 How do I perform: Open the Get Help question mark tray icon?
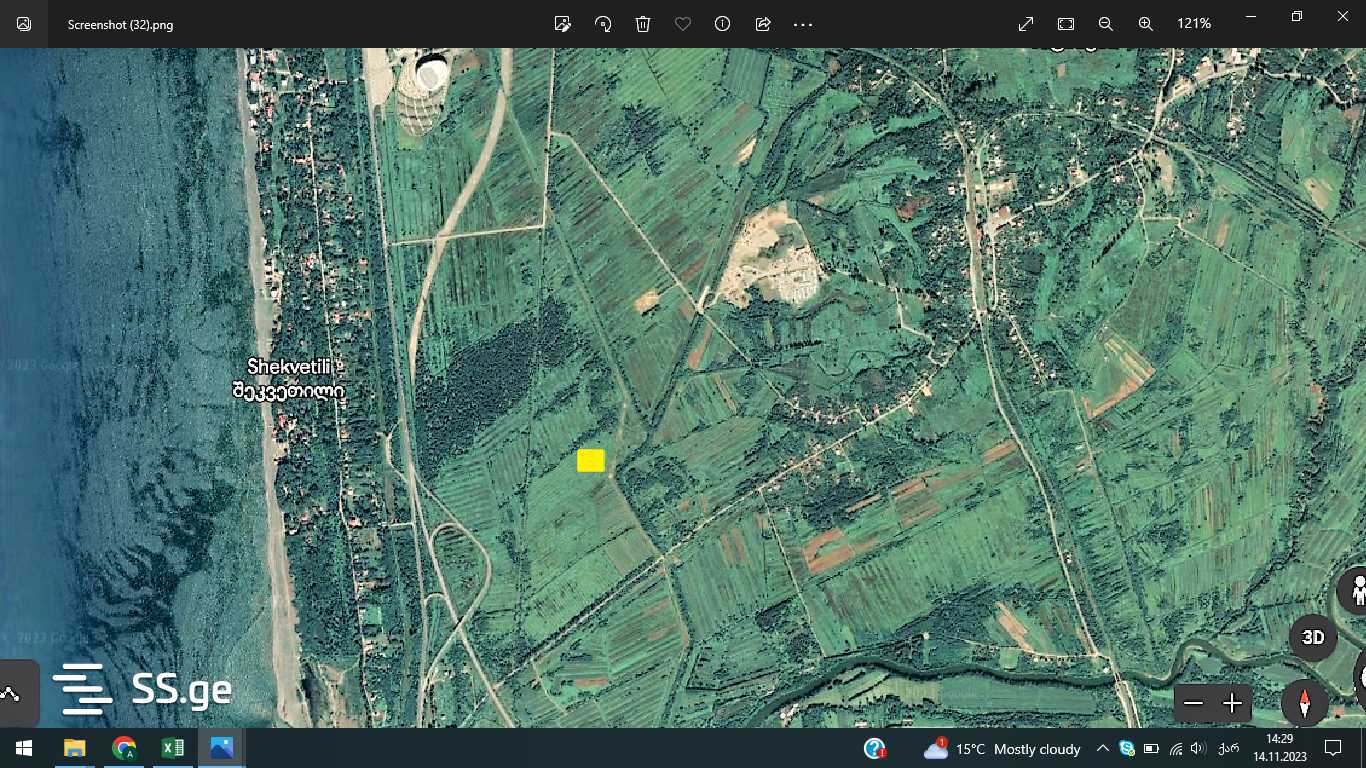pos(875,748)
